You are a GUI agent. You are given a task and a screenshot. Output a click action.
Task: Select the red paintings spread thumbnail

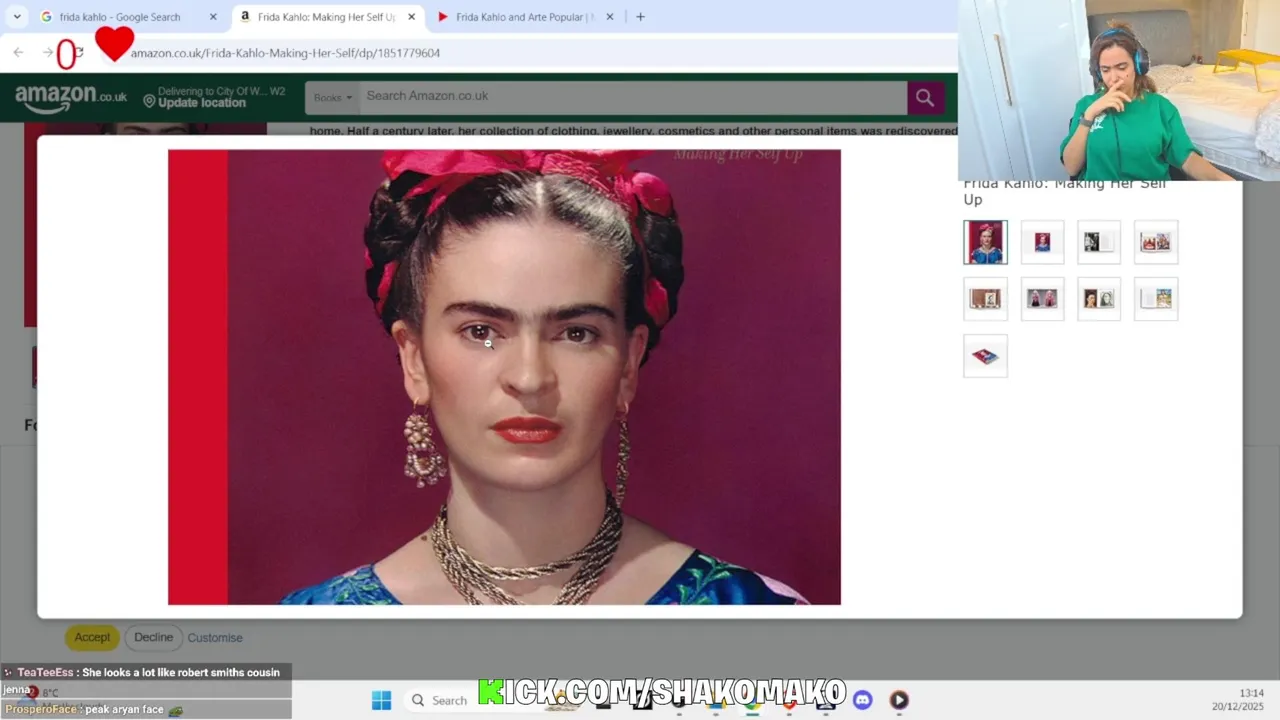1156,242
